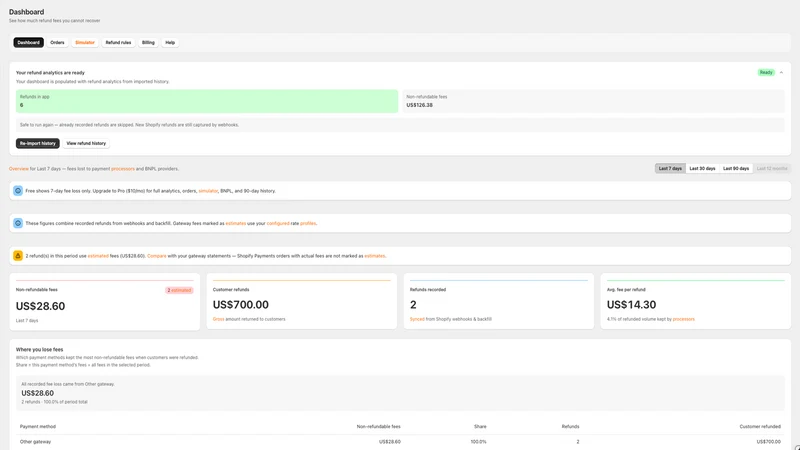Collapse the refund analytics ready card
The width and height of the screenshot is (800, 450).
[x=781, y=72]
